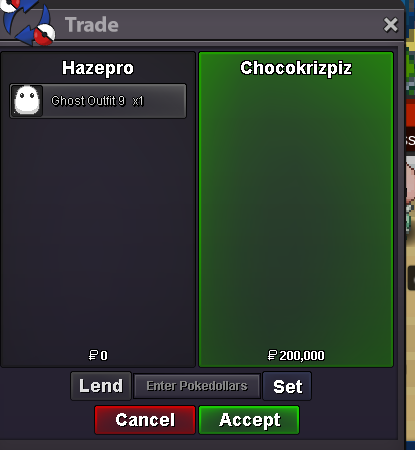This screenshot has width=415, height=450.
Task: Click empty area of Hazepro's offer panel
Action: [98, 233]
